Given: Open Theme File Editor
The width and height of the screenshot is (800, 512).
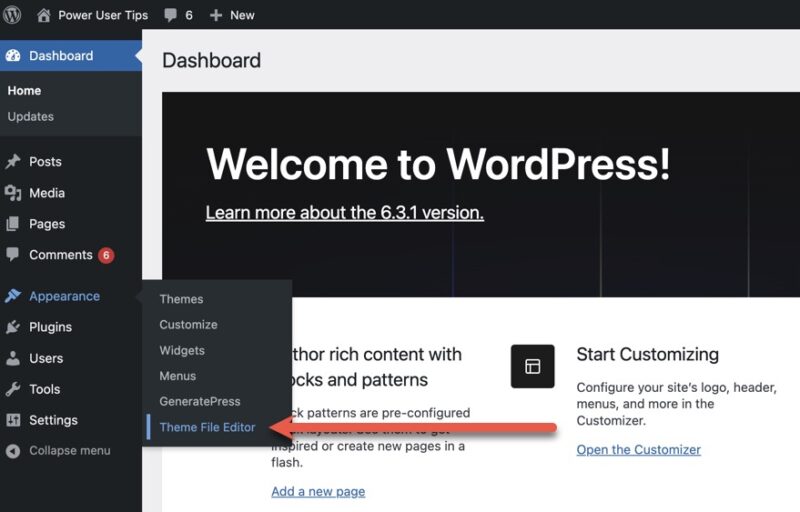Looking at the screenshot, I should [x=207, y=427].
